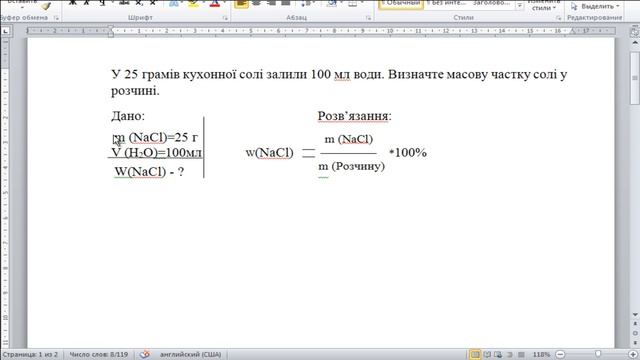The image size is (640, 360).
Task: Click the Select Browse Object round button
Action: [x=635, y=333]
